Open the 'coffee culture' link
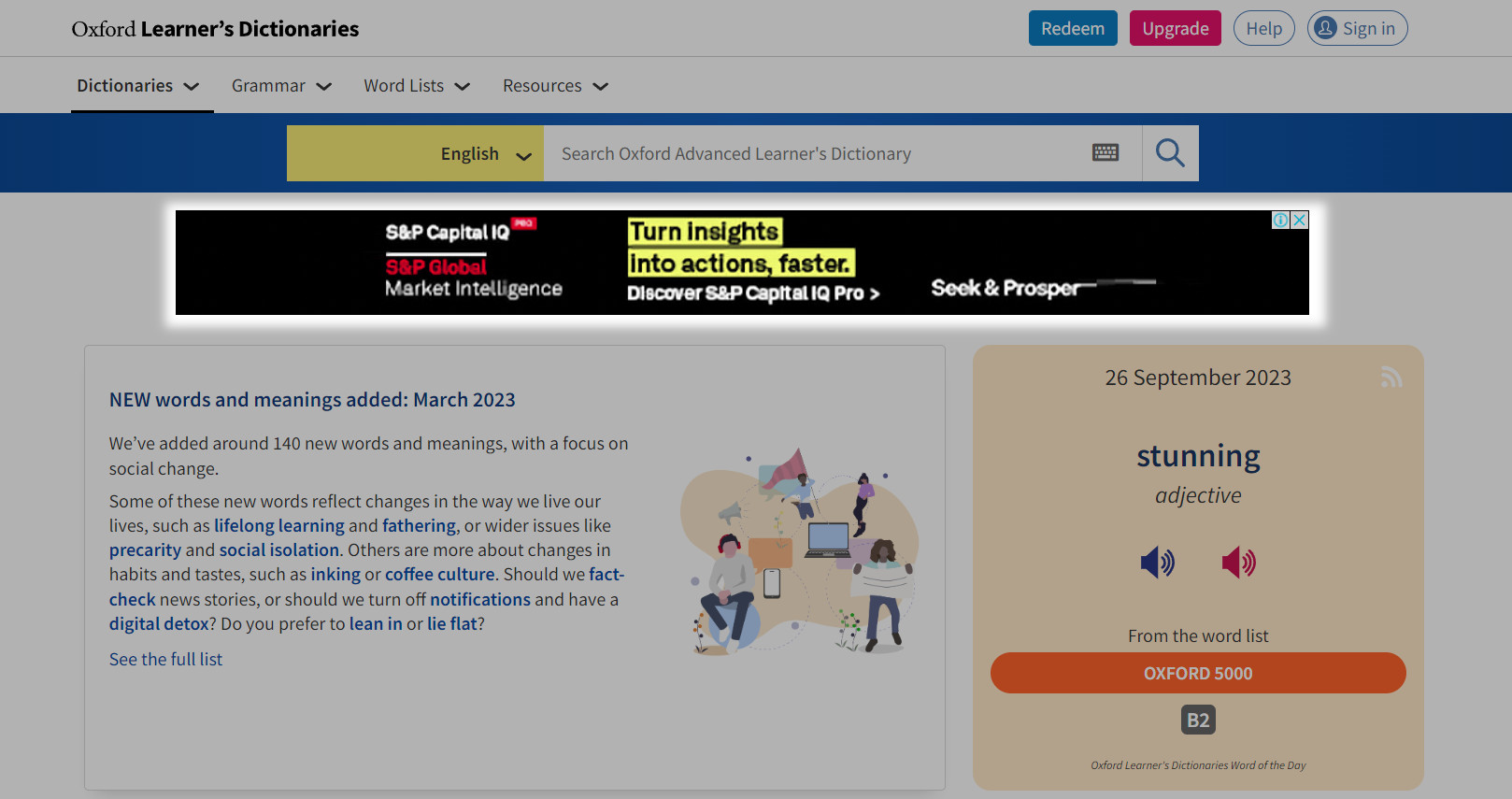The image size is (1512, 799). pyautogui.click(x=440, y=574)
